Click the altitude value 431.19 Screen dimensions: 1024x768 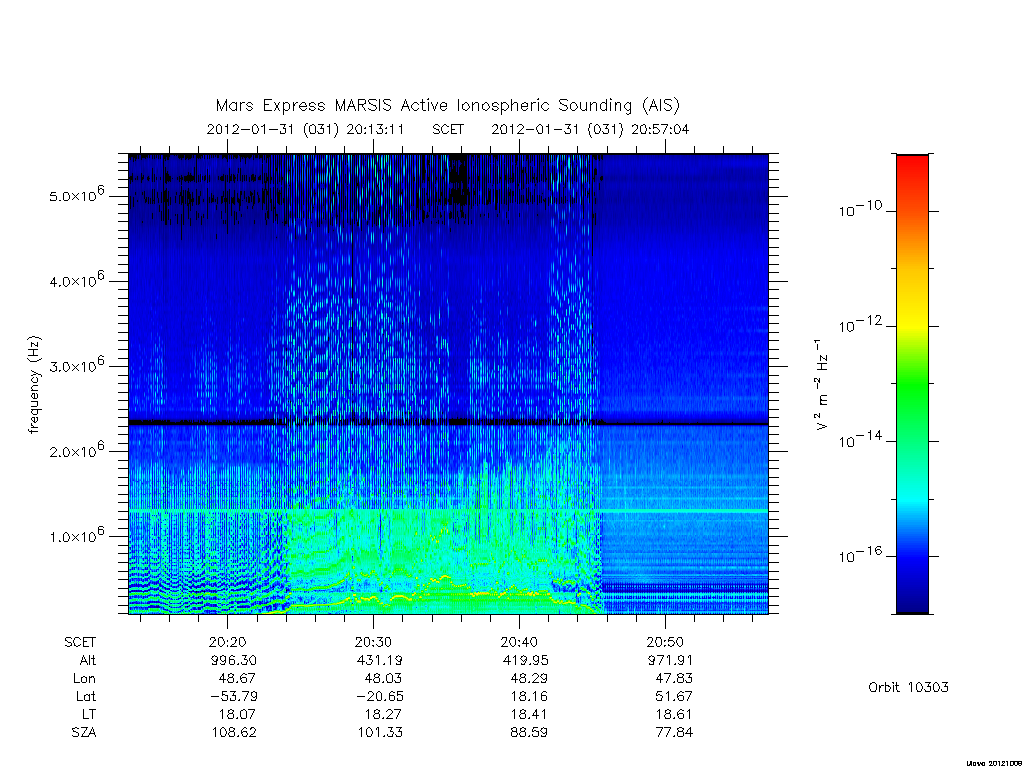point(379,660)
